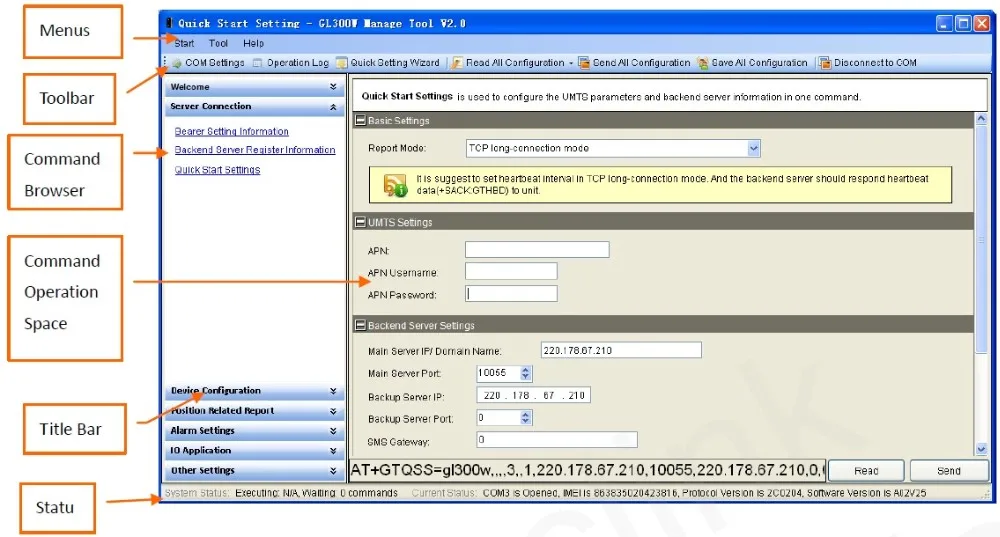Click the Current Status COM3 text
The height and width of the screenshot is (537, 1000).
click(x=704, y=493)
